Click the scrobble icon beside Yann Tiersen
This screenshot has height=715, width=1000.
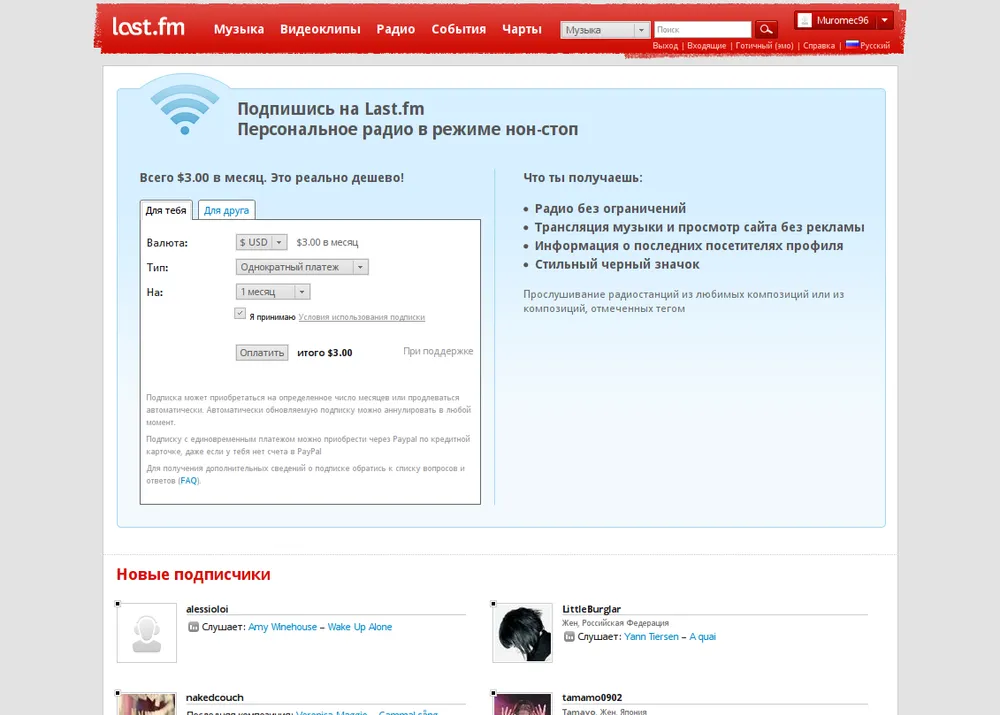coord(569,637)
